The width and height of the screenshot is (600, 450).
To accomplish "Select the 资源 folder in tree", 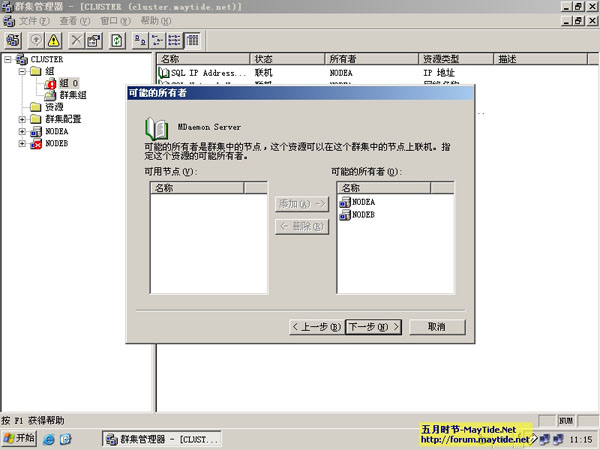I will tap(54, 107).
